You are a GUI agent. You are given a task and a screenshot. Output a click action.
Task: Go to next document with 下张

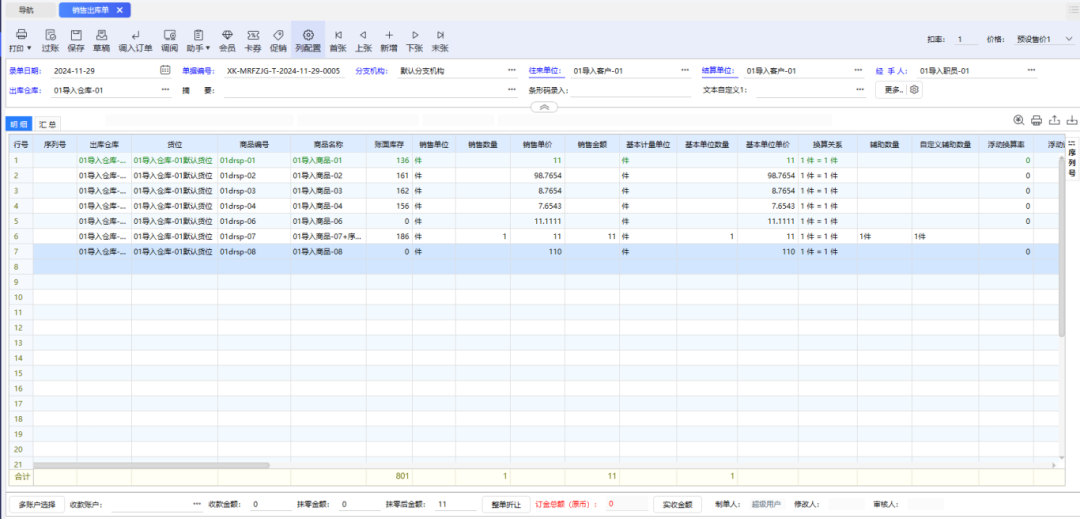[414, 39]
